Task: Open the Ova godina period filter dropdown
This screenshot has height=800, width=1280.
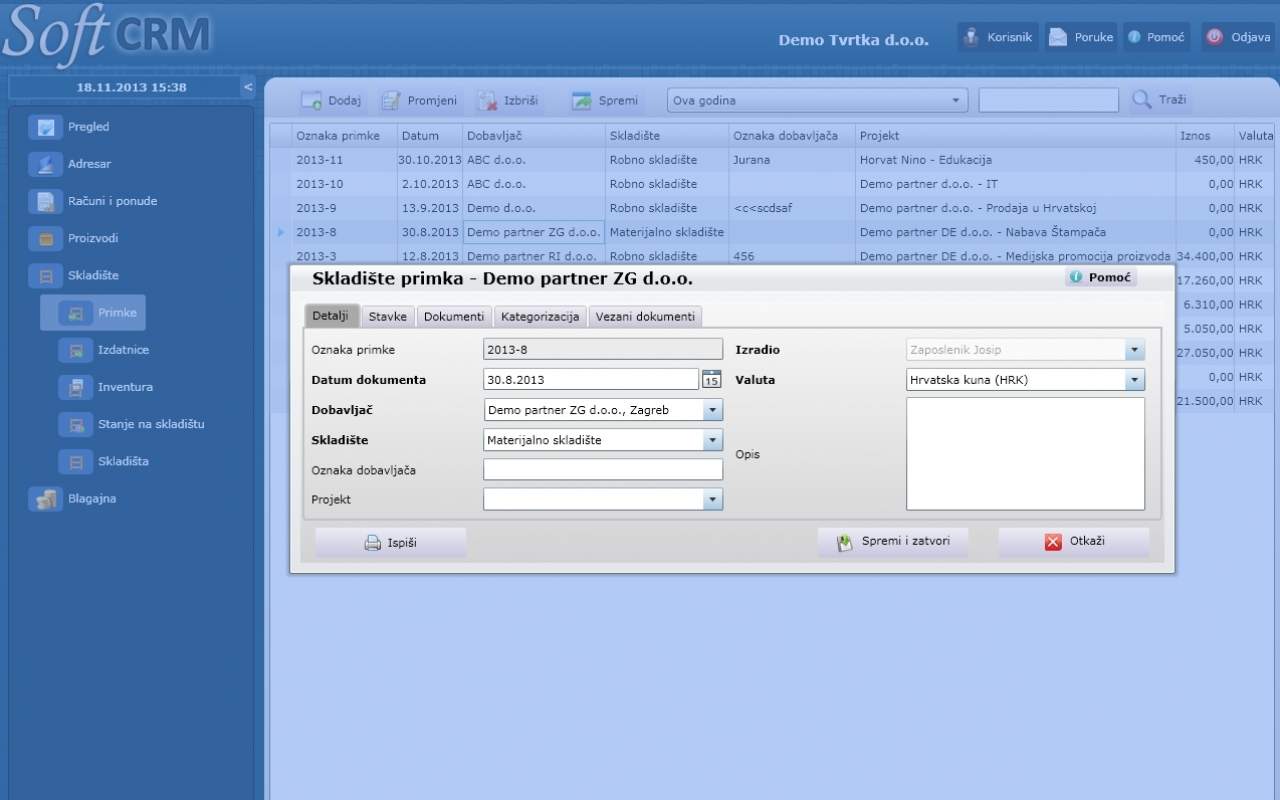Action: (957, 101)
